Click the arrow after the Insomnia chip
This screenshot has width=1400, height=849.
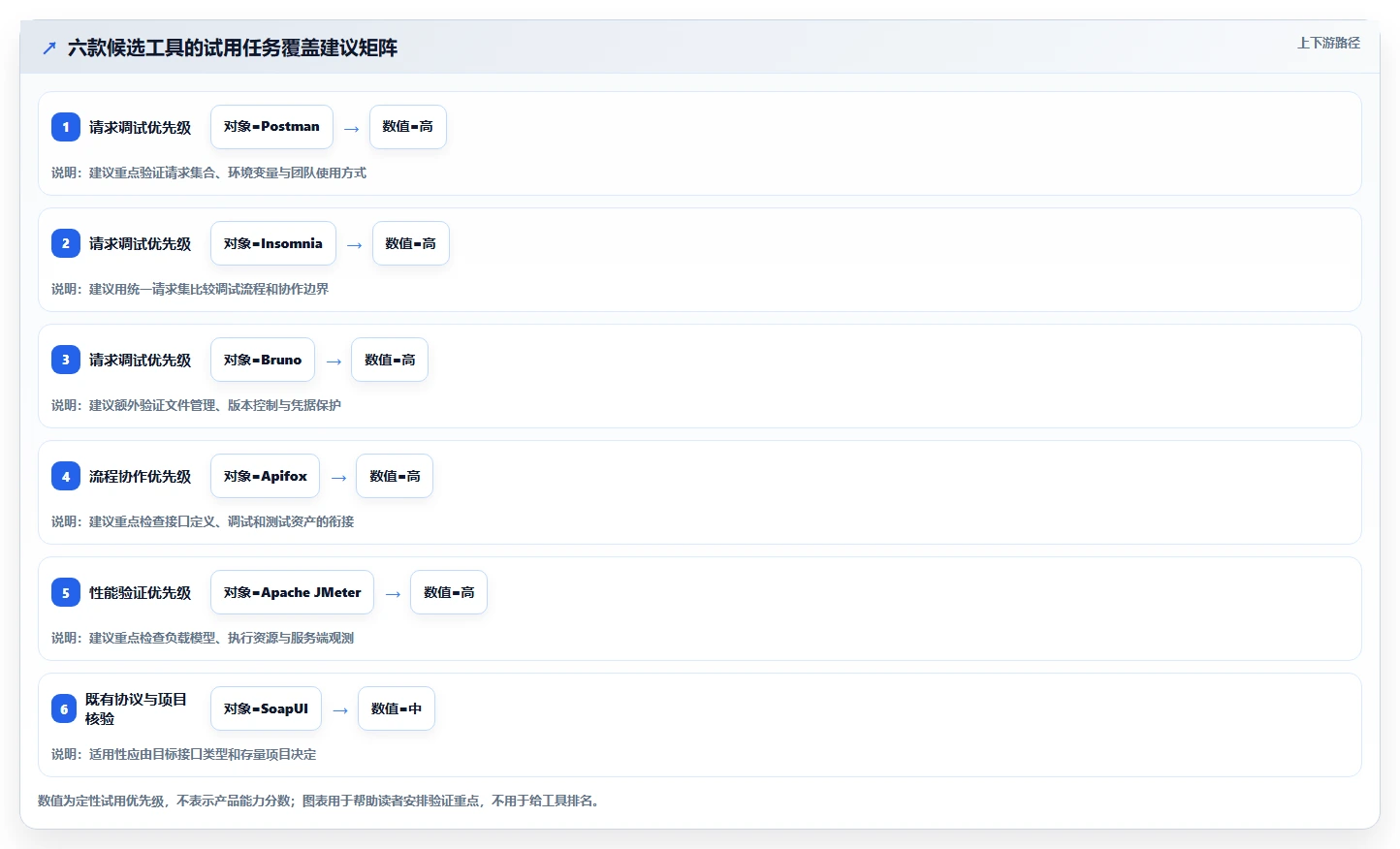click(354, 245)
